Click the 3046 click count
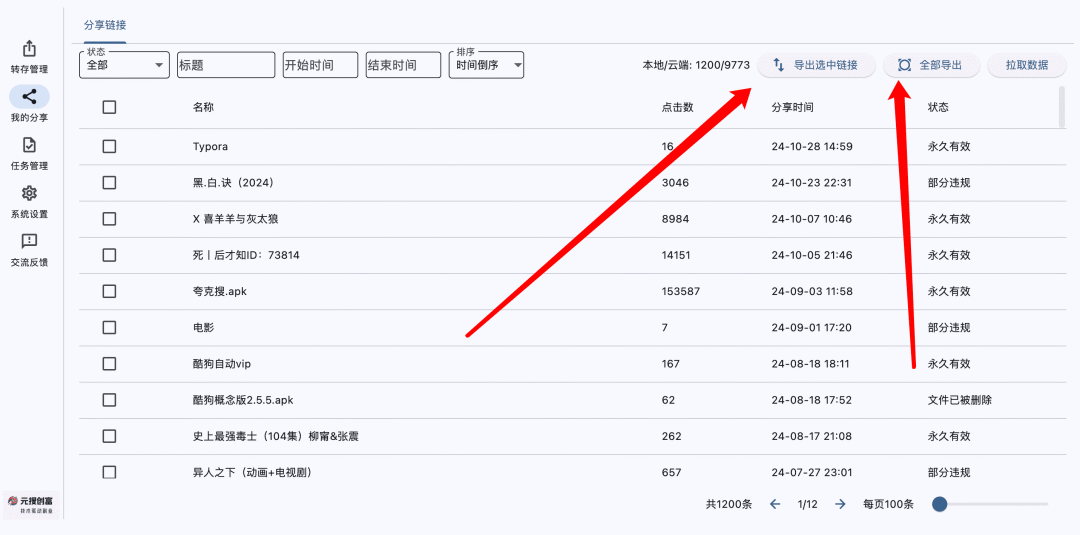The width and height of the screenshot is (1080, 535). tap(675, 182)
